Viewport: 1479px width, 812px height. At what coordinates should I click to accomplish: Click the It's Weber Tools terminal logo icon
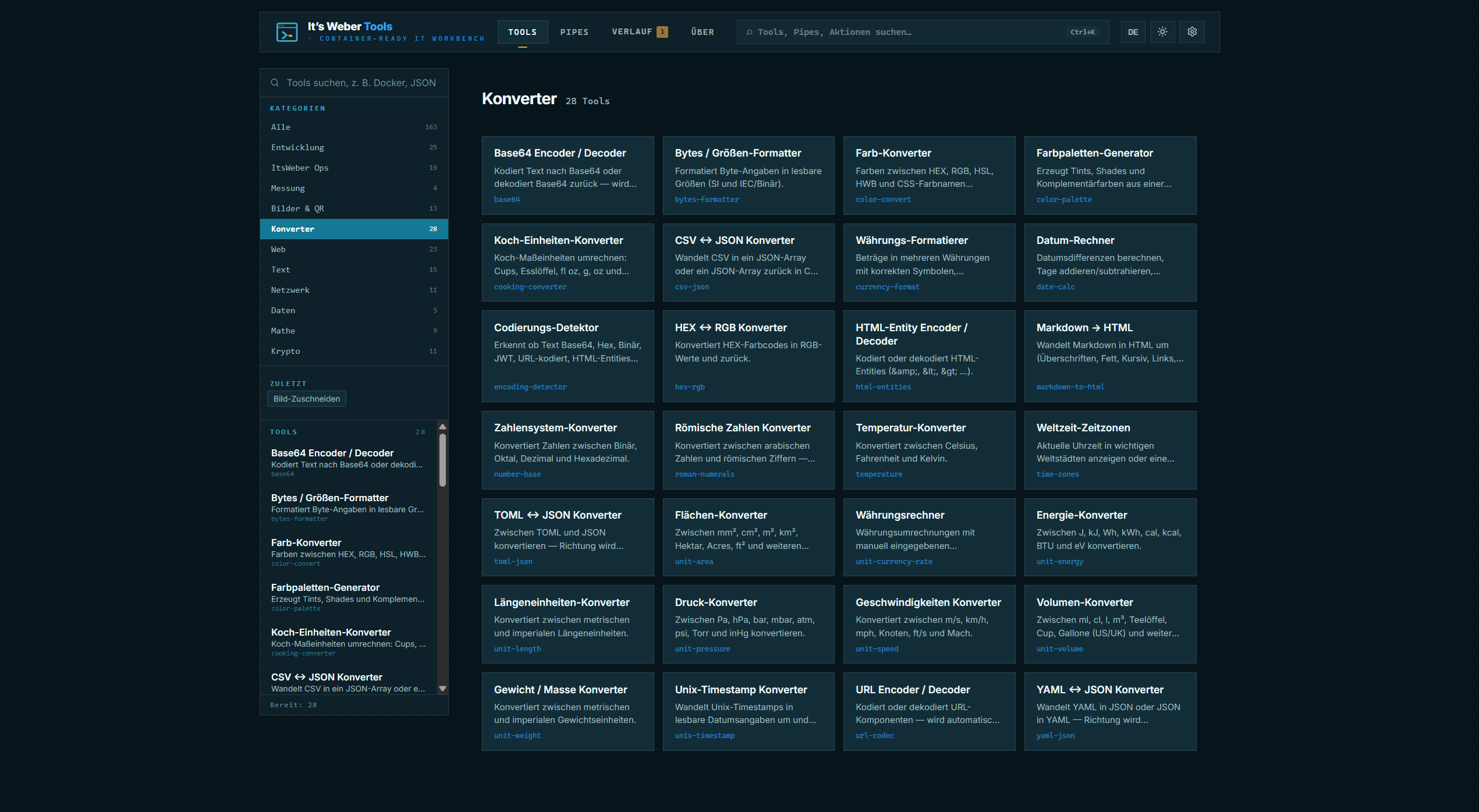pos(286,32)
